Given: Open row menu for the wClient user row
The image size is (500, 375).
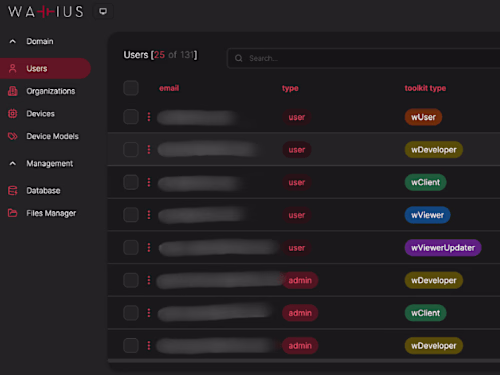Looking at the screenshot, I should [x=149, y=182].
